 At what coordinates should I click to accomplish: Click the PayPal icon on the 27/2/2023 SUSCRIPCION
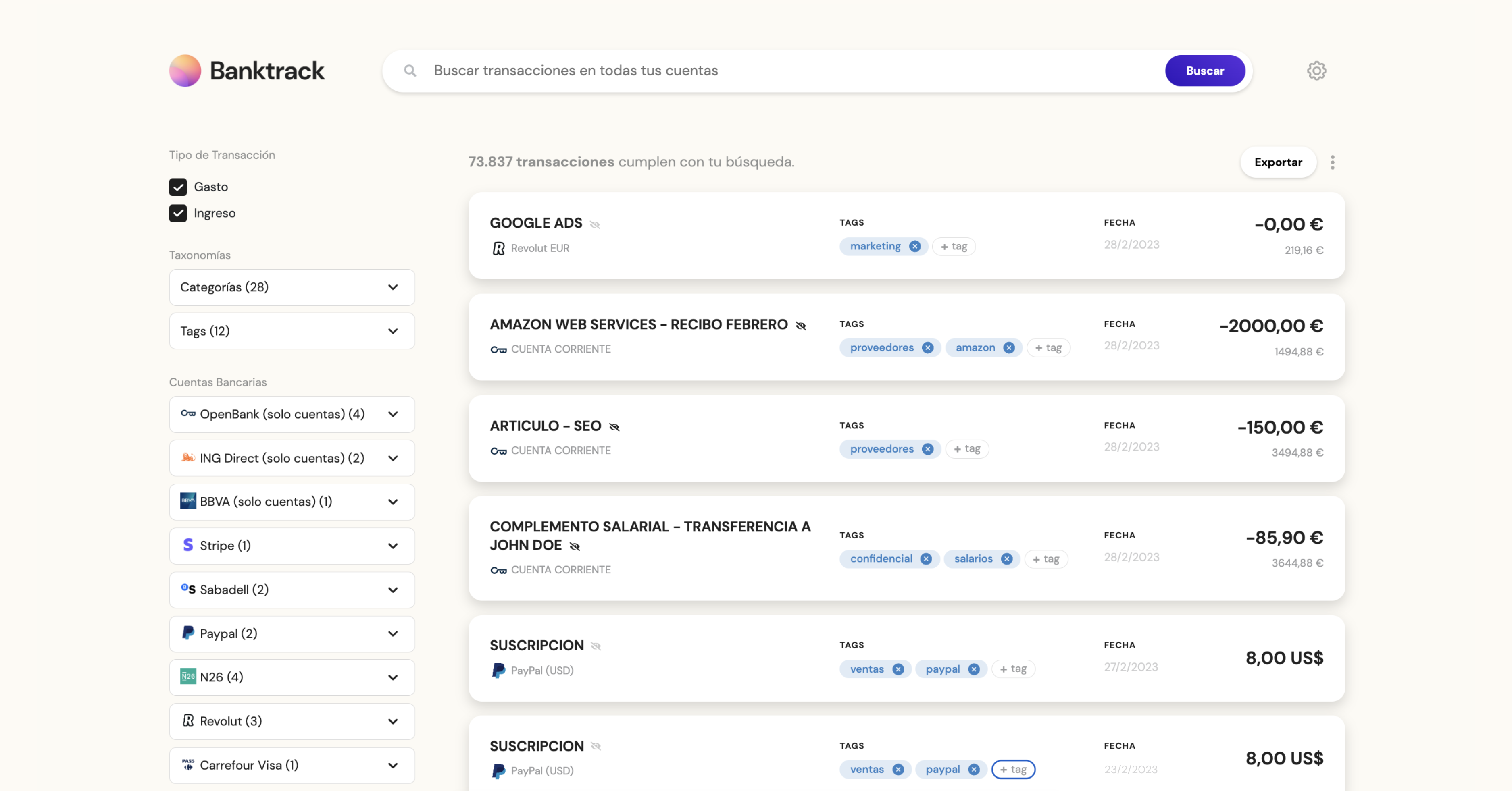coord(498,670)
